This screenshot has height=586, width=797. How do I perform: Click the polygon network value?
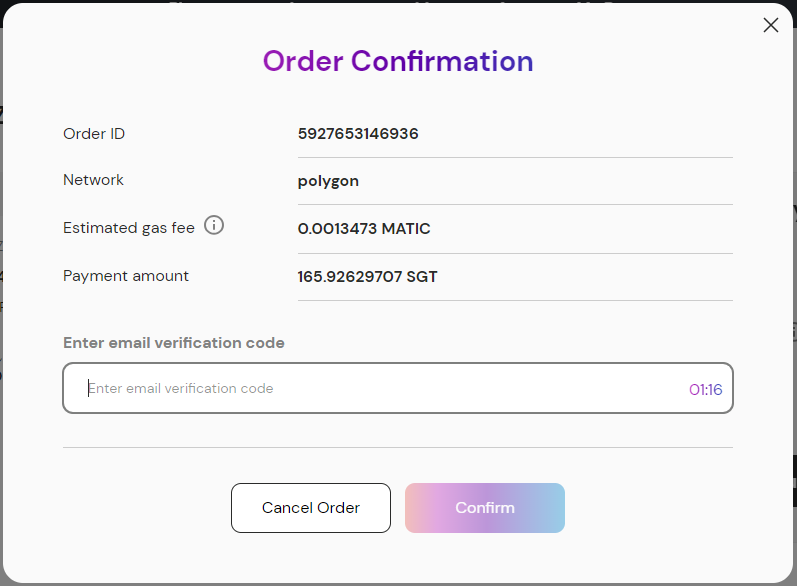pos(328,181)
